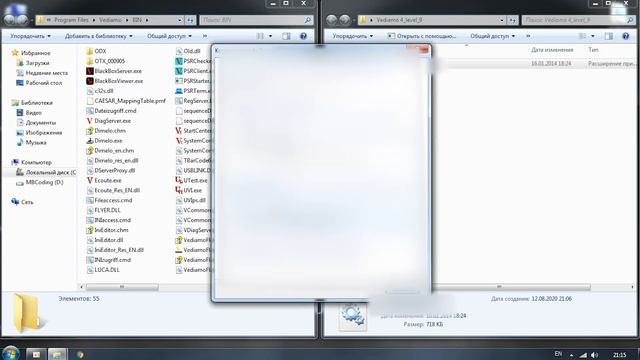Select the StartCenter file icon
640x360 pixels.
pos(179,131)
